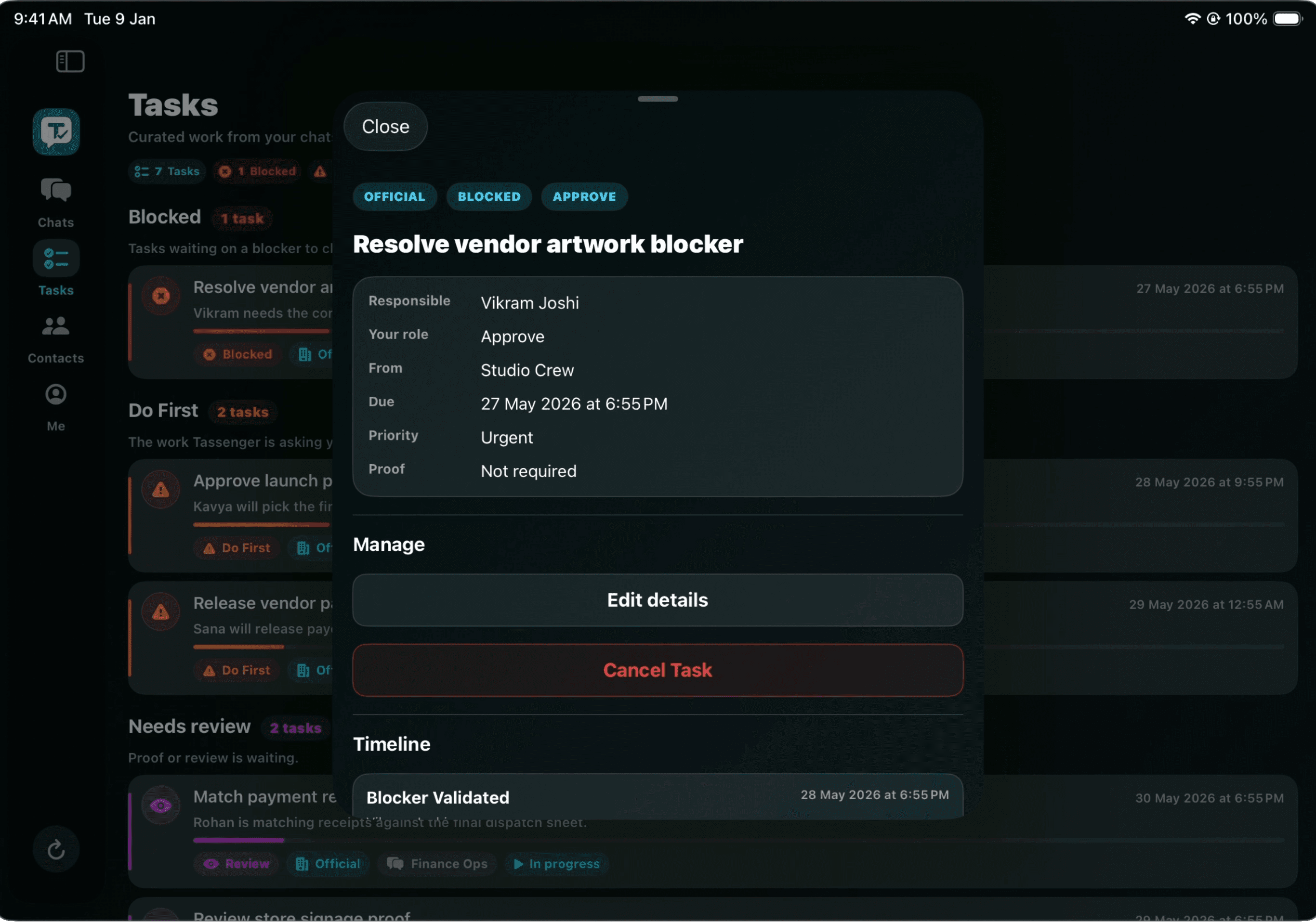The height and width of the screenshot is (922, 1316).
Task: Tap the refresh icon in sidebar
Action: pos(56,849)
